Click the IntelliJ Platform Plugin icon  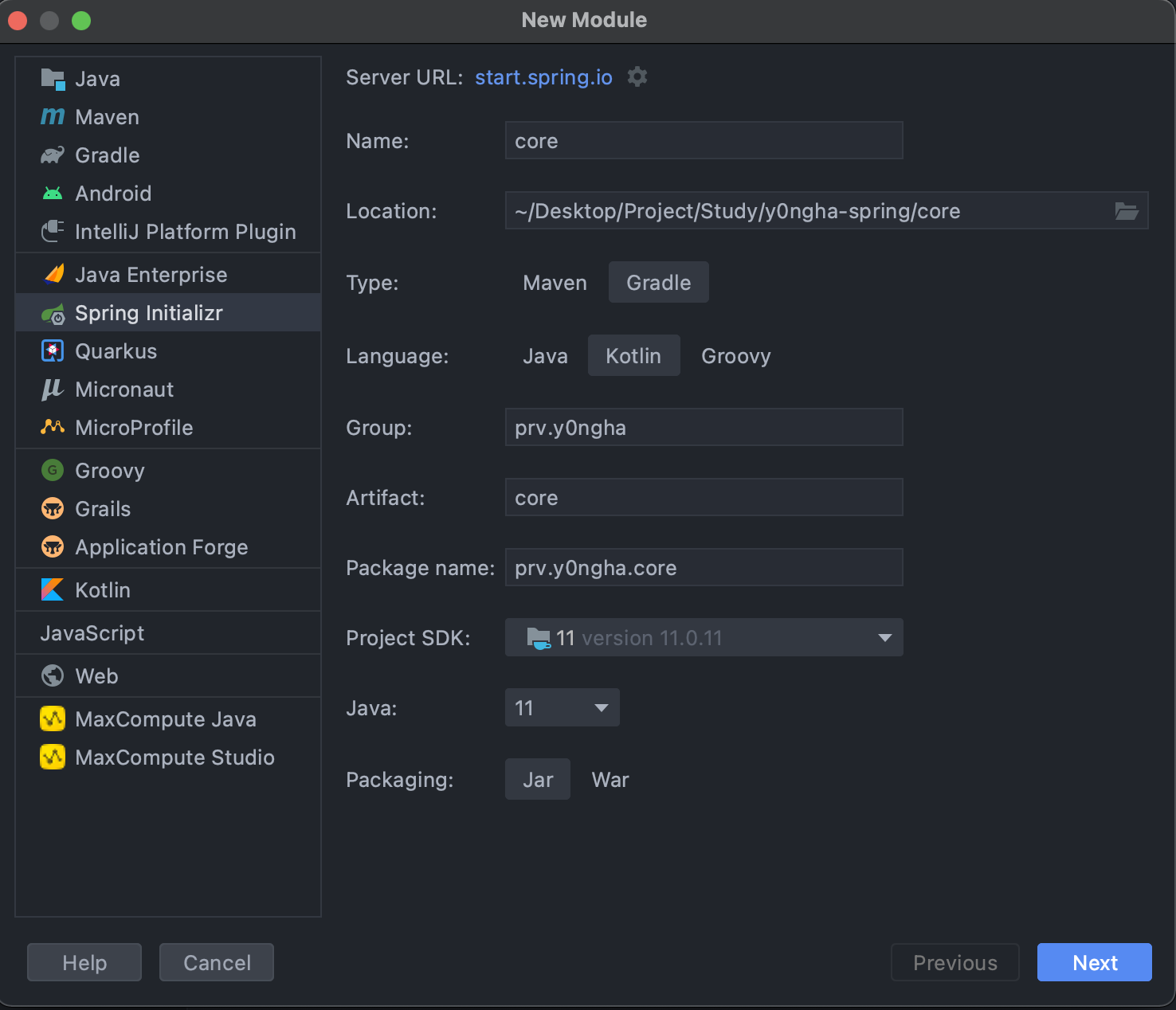(53, 232)
